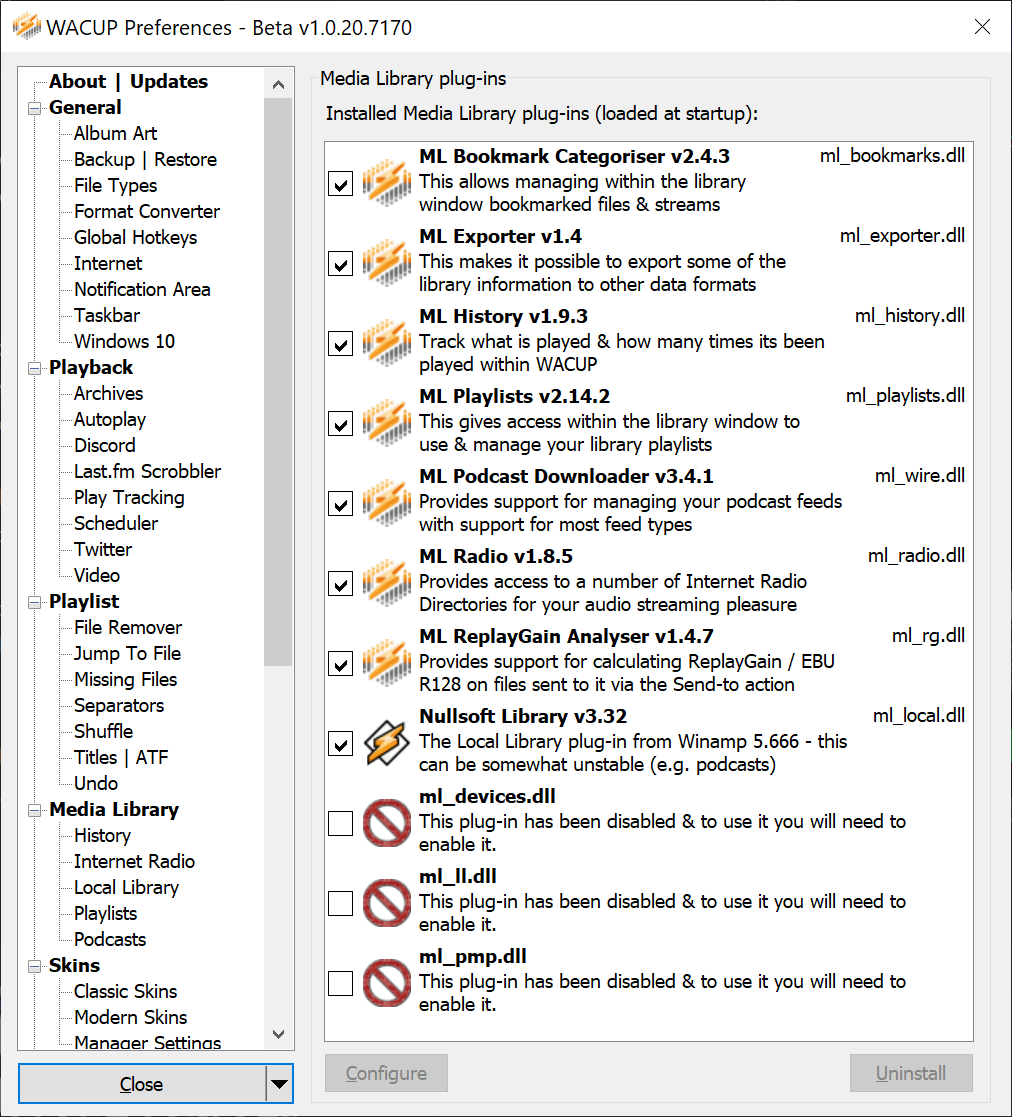Click the ML Exporter plug-in icon
This screenshot has height=1117, width=1012.
[387, 264]
